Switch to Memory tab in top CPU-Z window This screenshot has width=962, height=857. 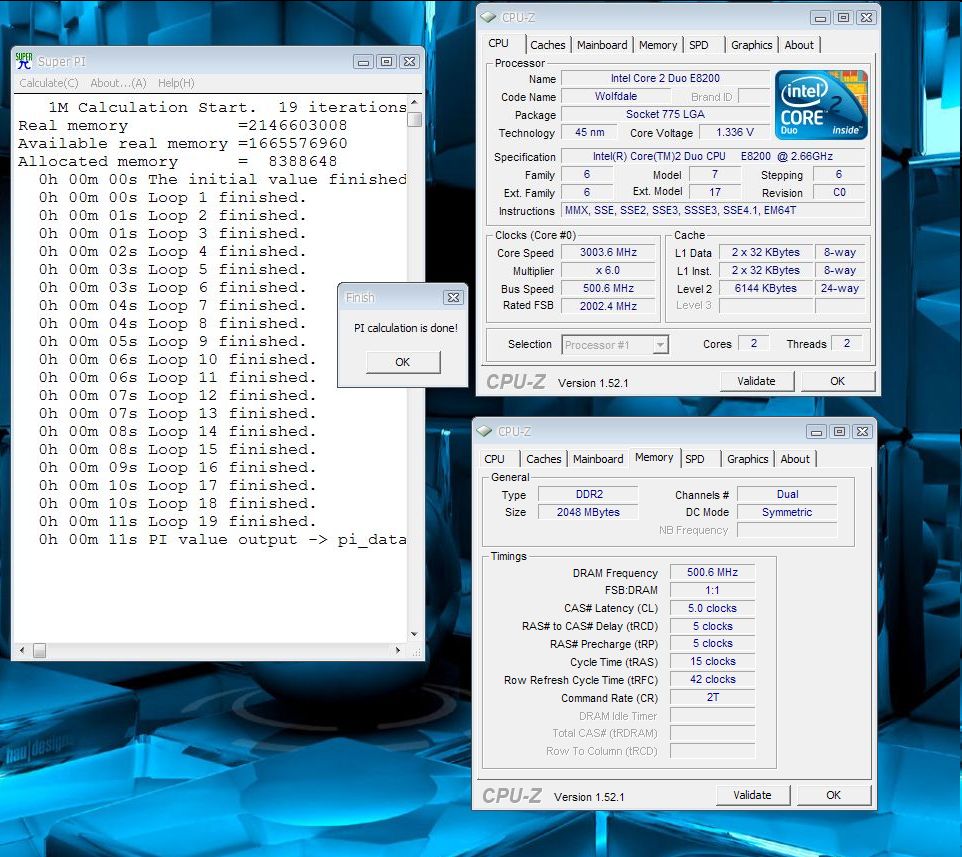tap(658, 45)
